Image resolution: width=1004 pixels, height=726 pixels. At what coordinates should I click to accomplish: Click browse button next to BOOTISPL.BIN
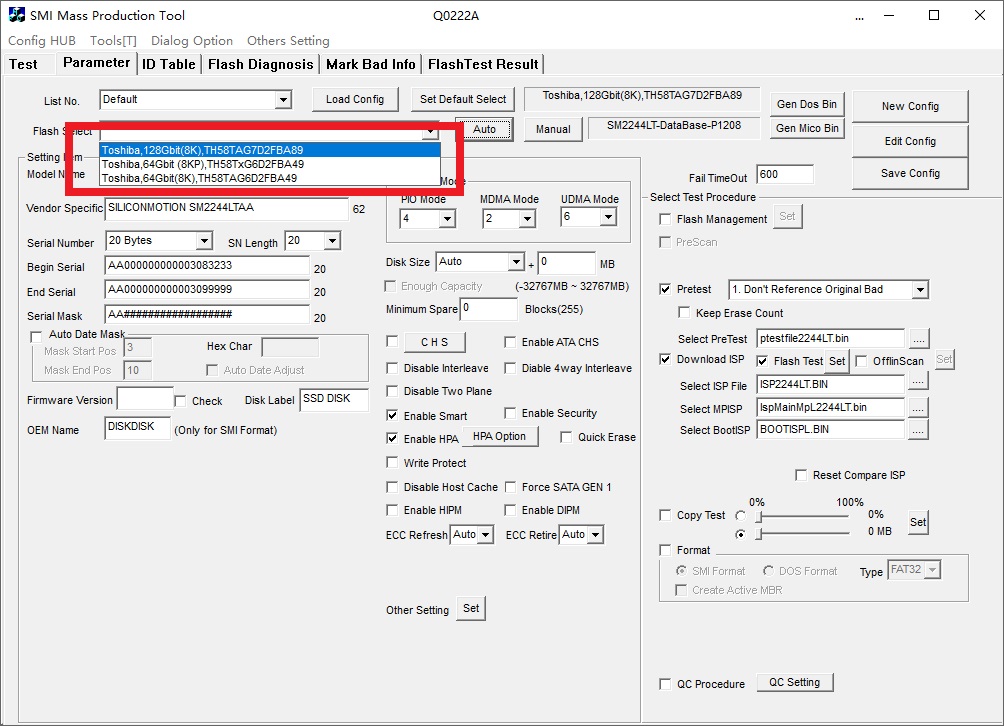[x=919, y=430]
